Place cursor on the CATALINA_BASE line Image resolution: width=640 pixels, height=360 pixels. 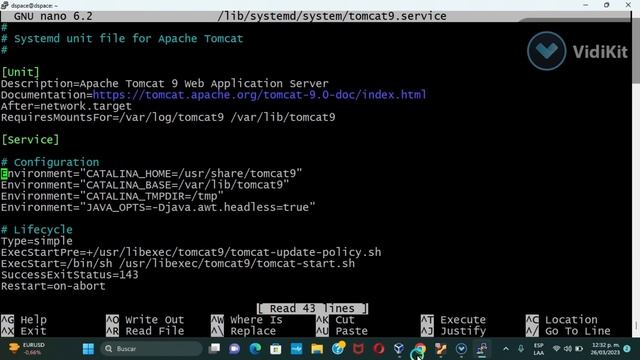pyautogui.click(x=145, y=185)
